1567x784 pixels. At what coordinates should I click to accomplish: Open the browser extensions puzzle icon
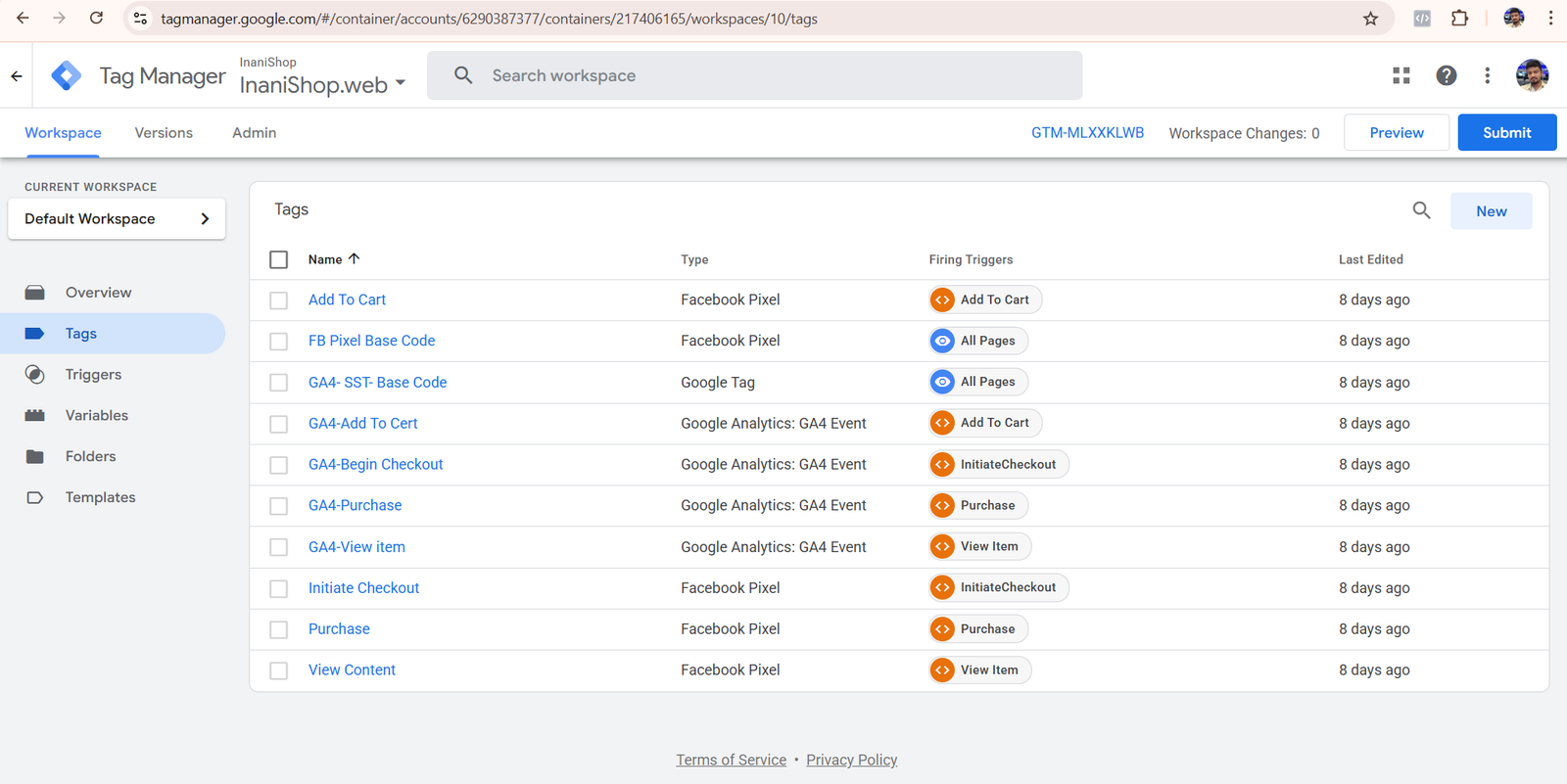[1459, 18]
